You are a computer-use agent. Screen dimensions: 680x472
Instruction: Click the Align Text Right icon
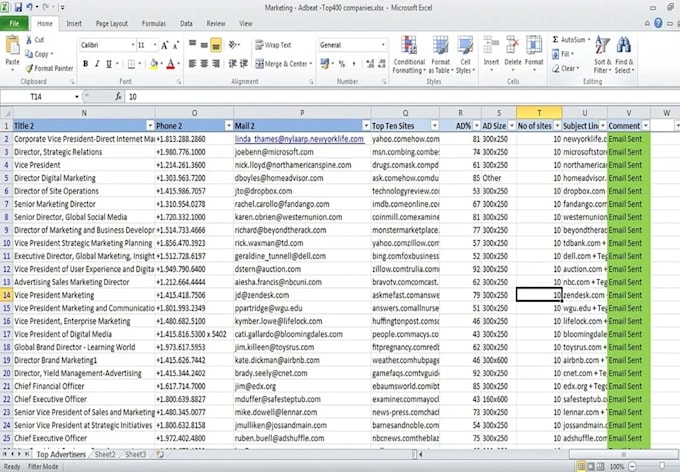(x=216, y=64)
